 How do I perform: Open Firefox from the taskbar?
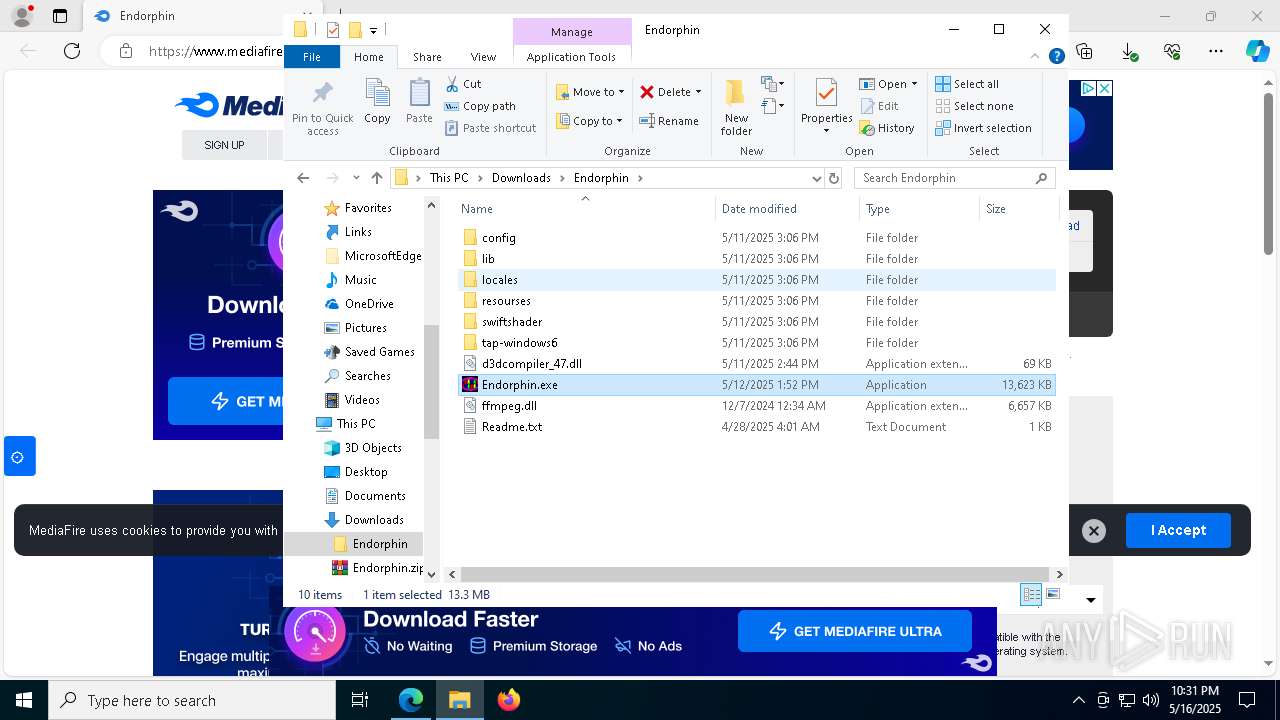509,700
